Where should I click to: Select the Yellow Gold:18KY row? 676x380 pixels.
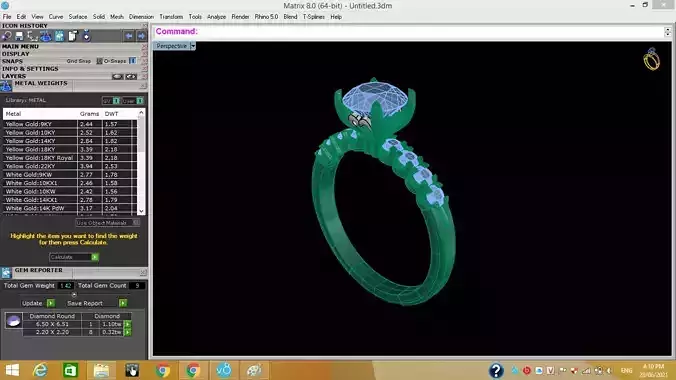click(x=70, y=149)
